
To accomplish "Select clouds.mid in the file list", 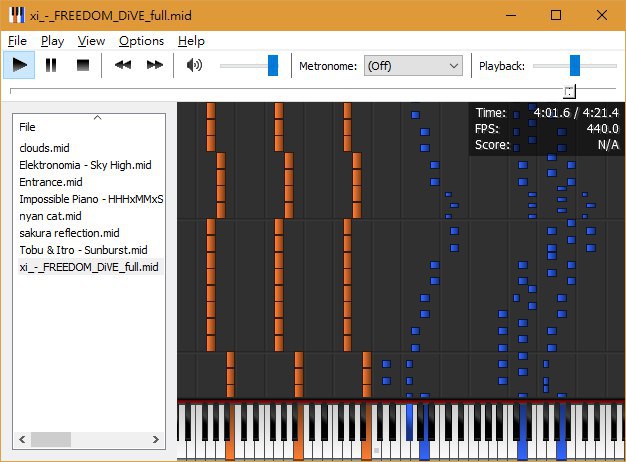I will 44,148.
